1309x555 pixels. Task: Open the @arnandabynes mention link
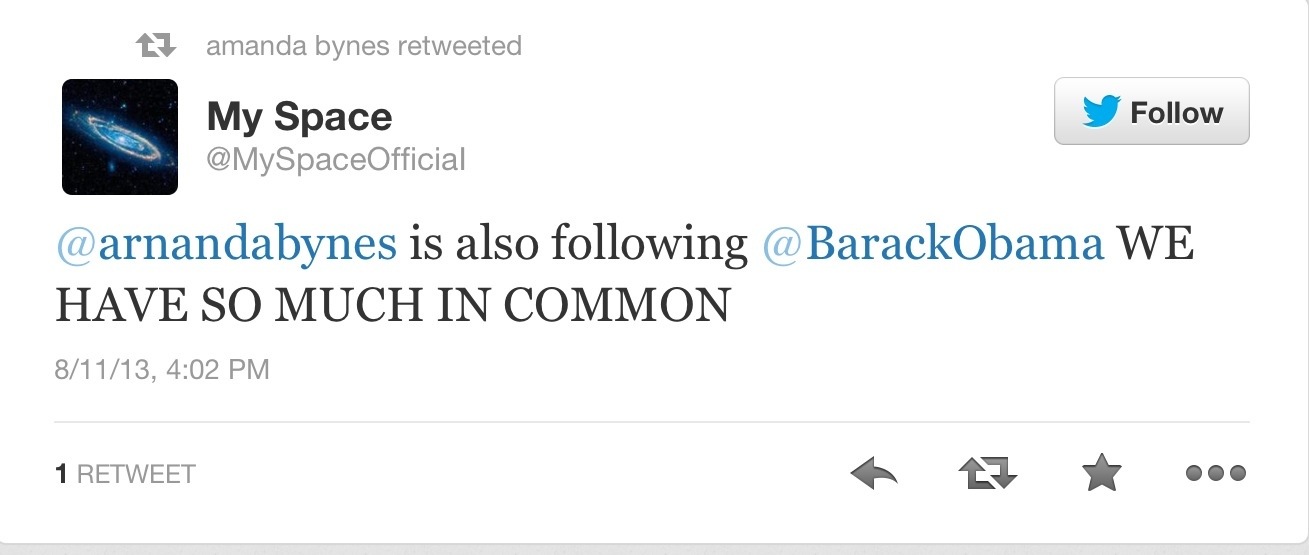click(226, 246)
